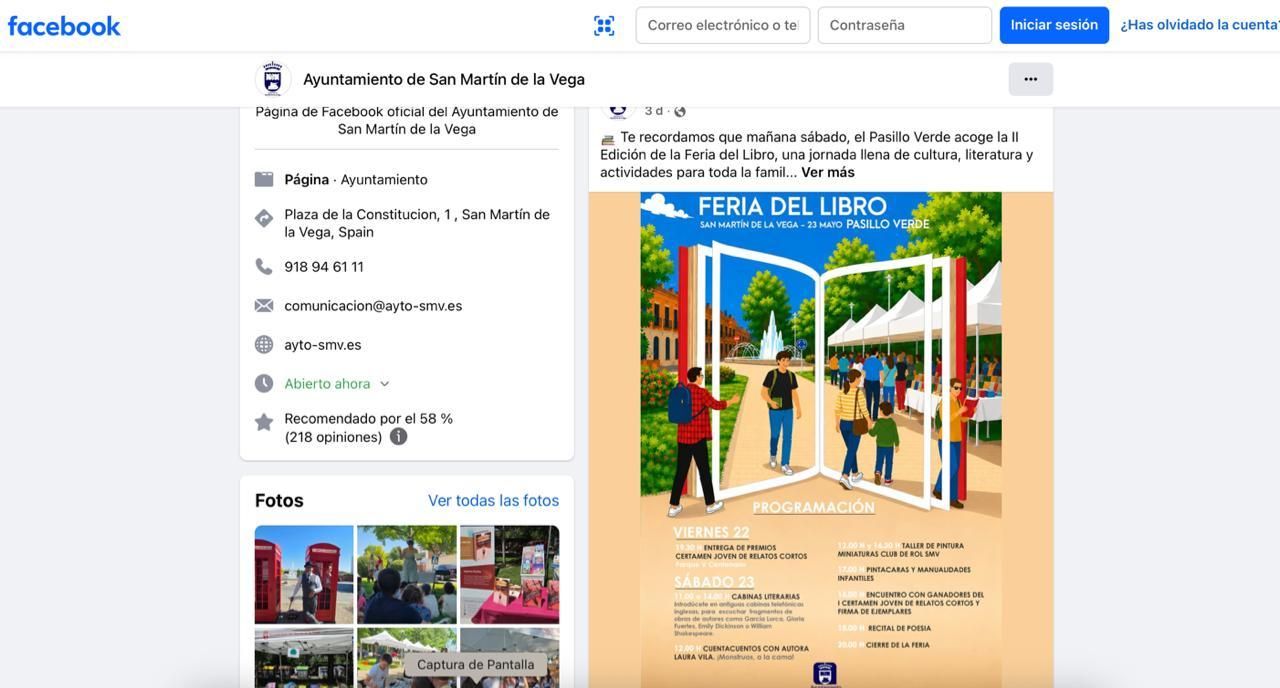The height and width of the screenshot is (688, 1280).
Task: Select phone number 918 94 61 11
Action: [x=324, y=267]
